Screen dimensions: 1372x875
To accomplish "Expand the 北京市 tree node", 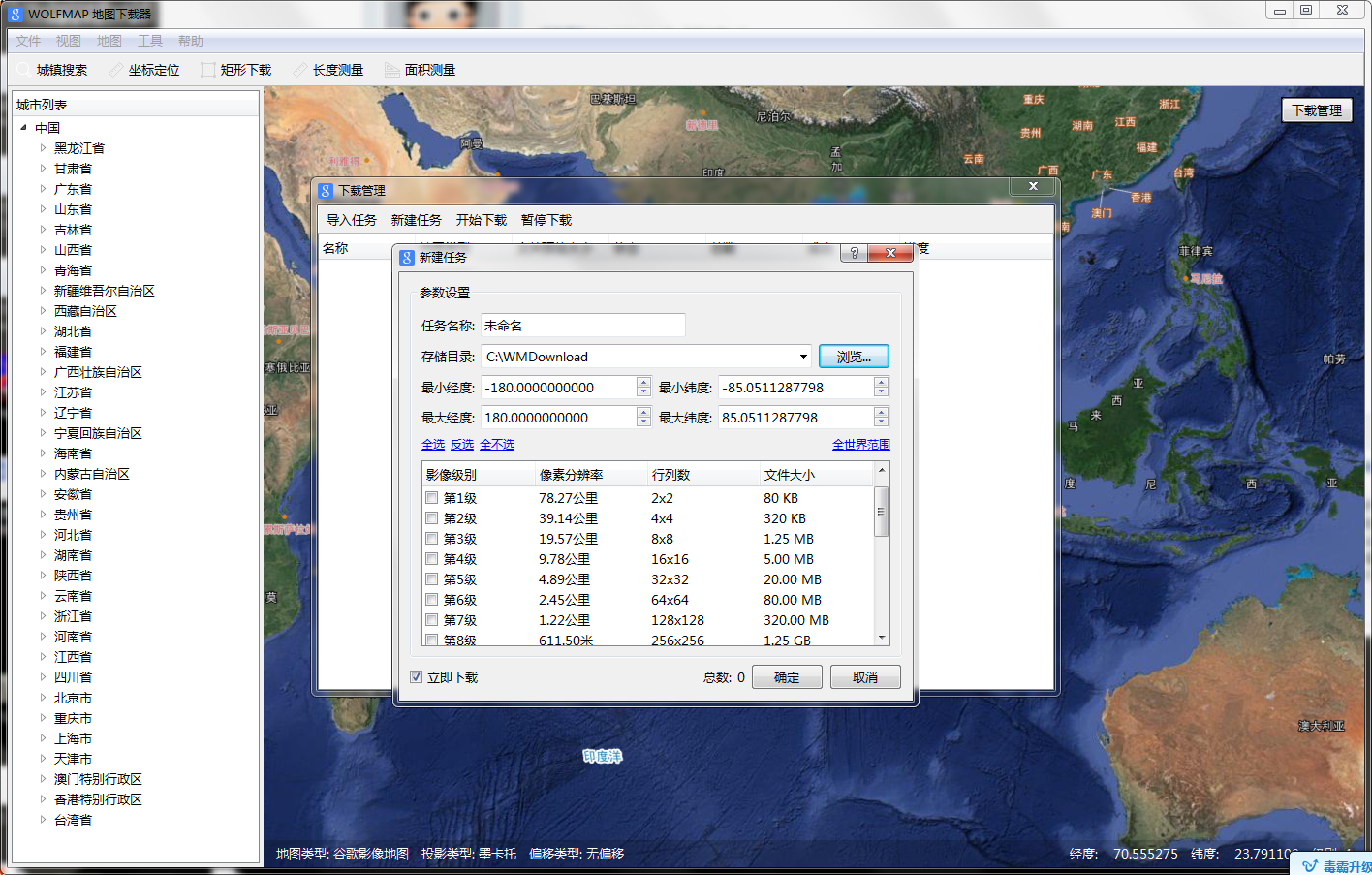I will coord(43,698).
